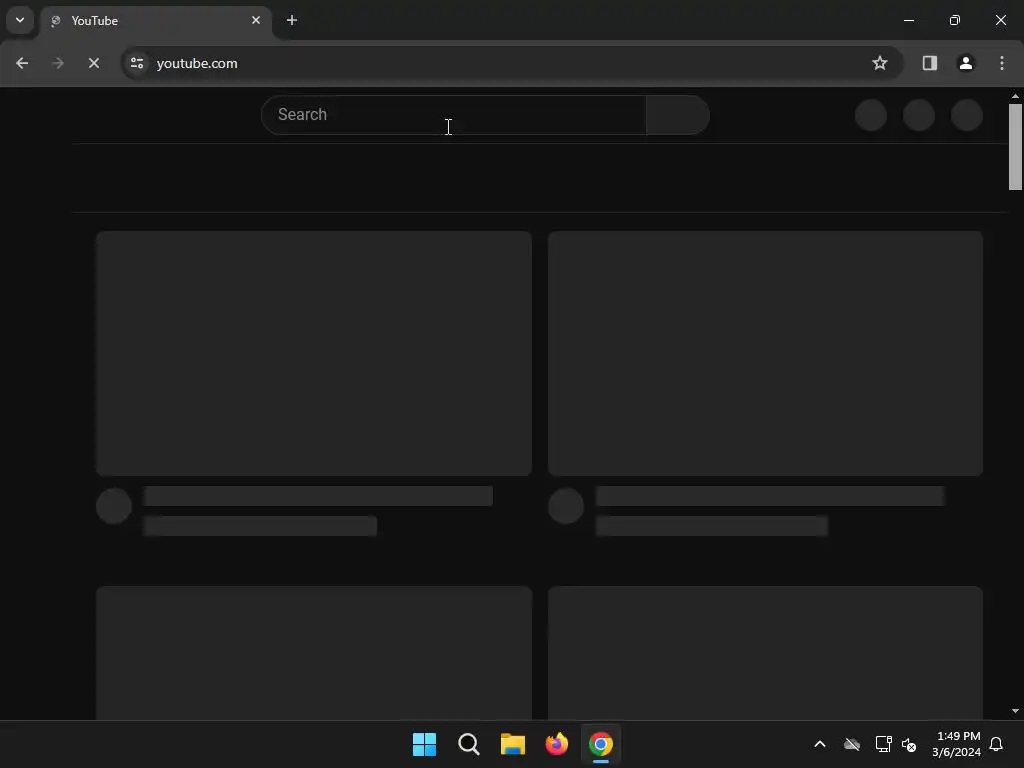
Task: Focus the YouTube Search field
Action: pos(454,115)
